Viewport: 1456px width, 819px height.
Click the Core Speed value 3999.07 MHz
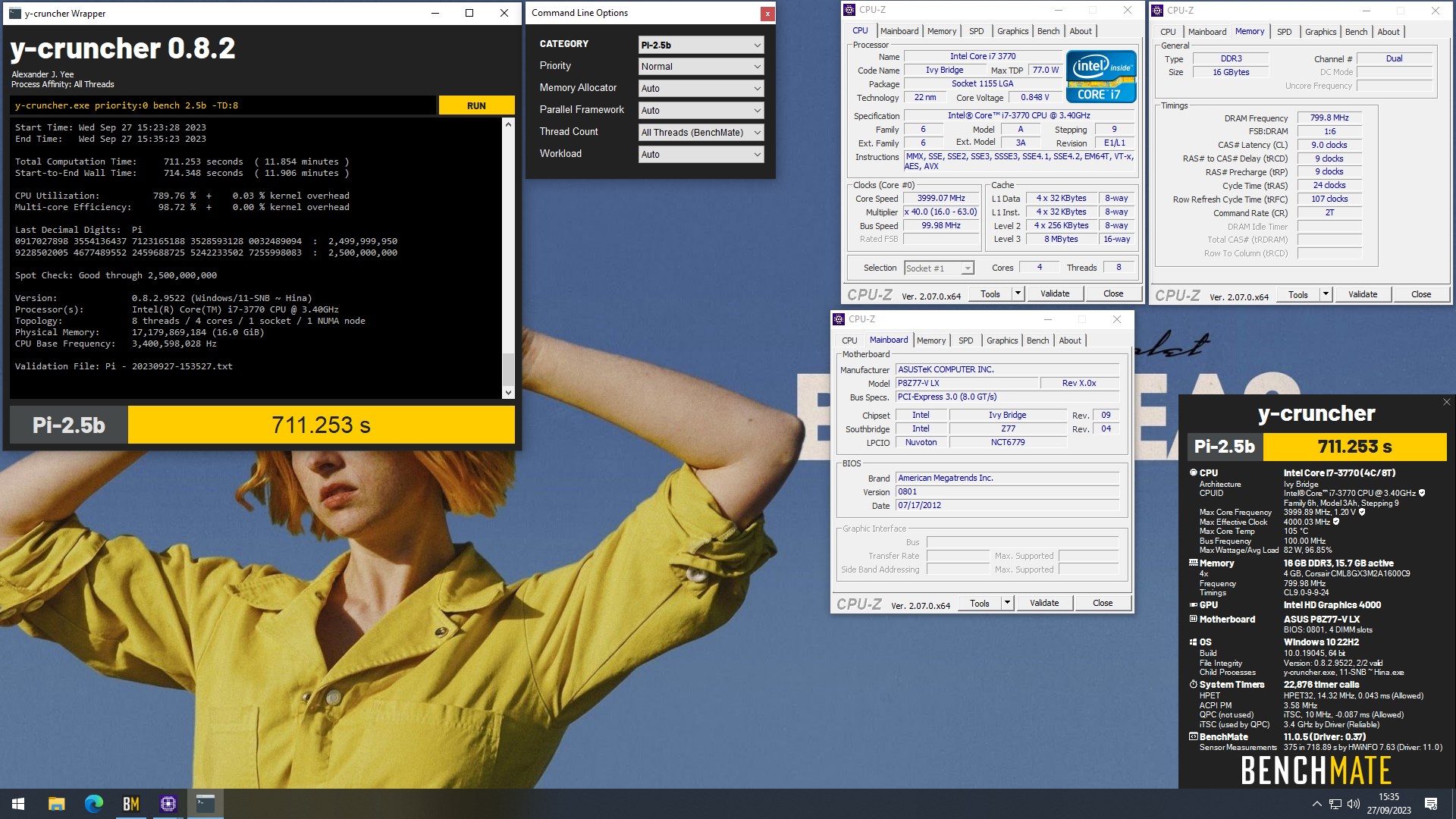coord(941,199)
